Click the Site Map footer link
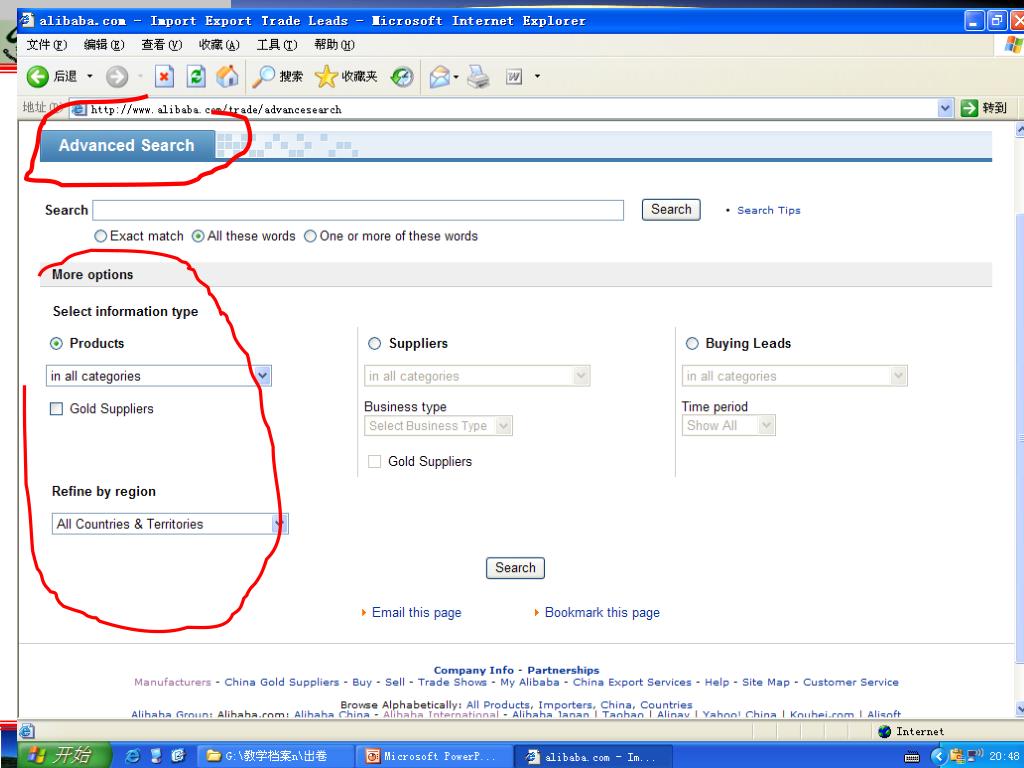The height and width of the screenshot is (768, 1024). (766, 682)
